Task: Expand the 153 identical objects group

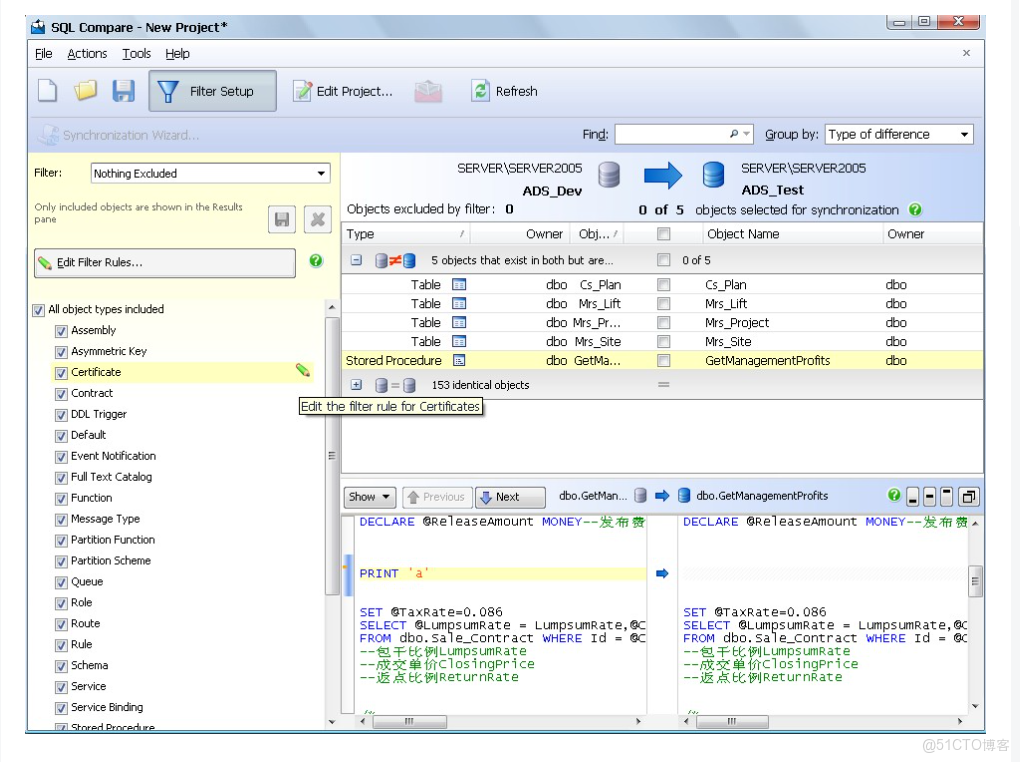Action: 358,382
